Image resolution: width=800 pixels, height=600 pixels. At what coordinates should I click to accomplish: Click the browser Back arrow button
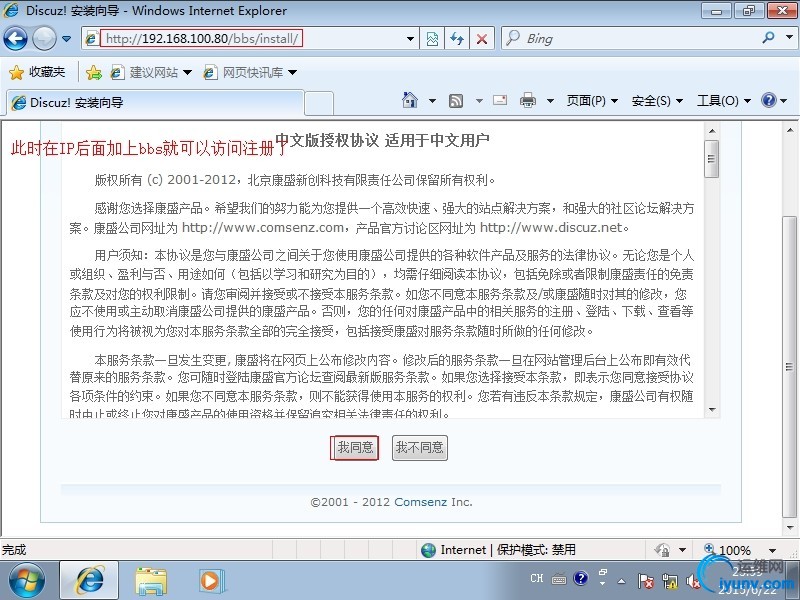15,38
